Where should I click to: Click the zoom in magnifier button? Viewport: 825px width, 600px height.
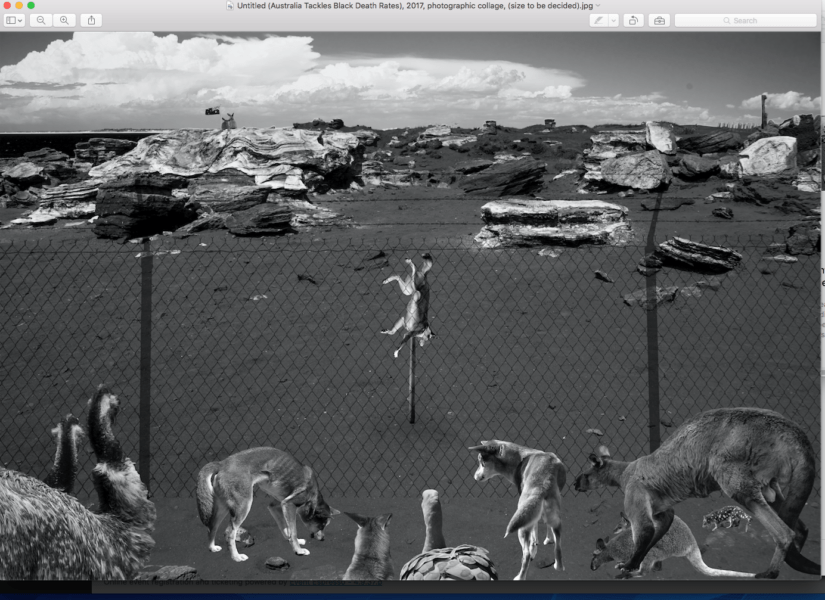[x=64, y=20]
